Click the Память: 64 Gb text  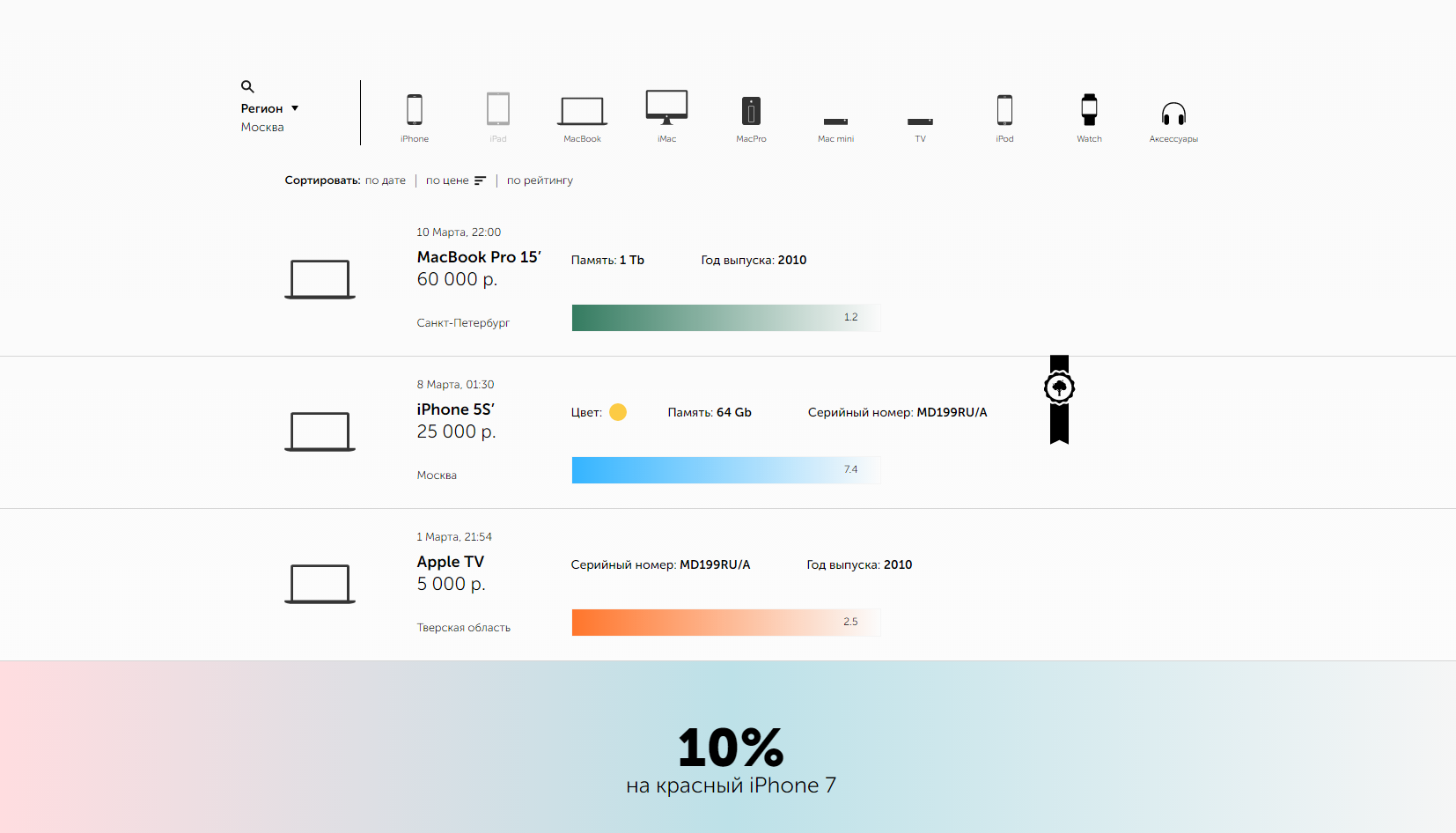(710, 412)
